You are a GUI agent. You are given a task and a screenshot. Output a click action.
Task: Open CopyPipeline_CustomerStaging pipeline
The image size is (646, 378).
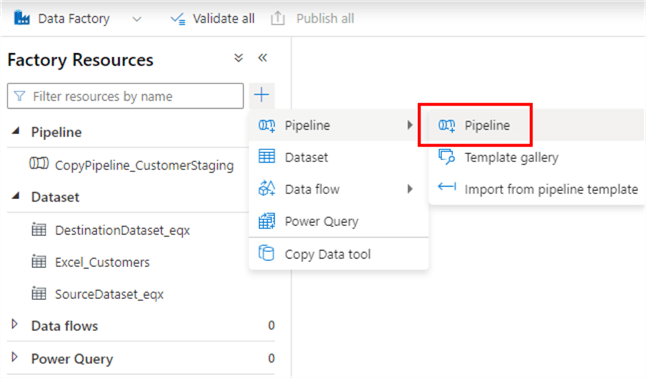click(144, 165)
